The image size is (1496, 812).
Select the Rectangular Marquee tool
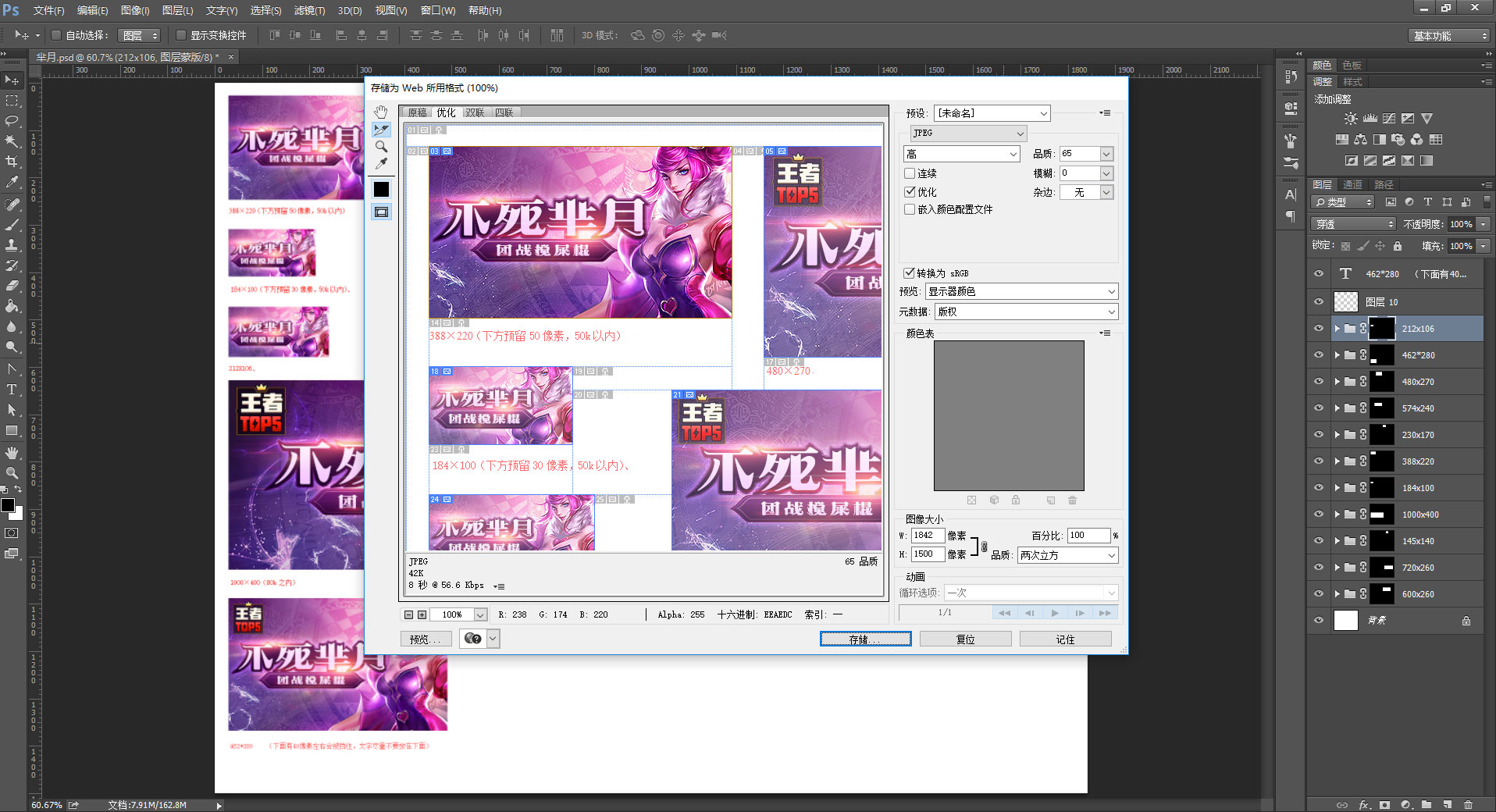[x=12, y=101]
